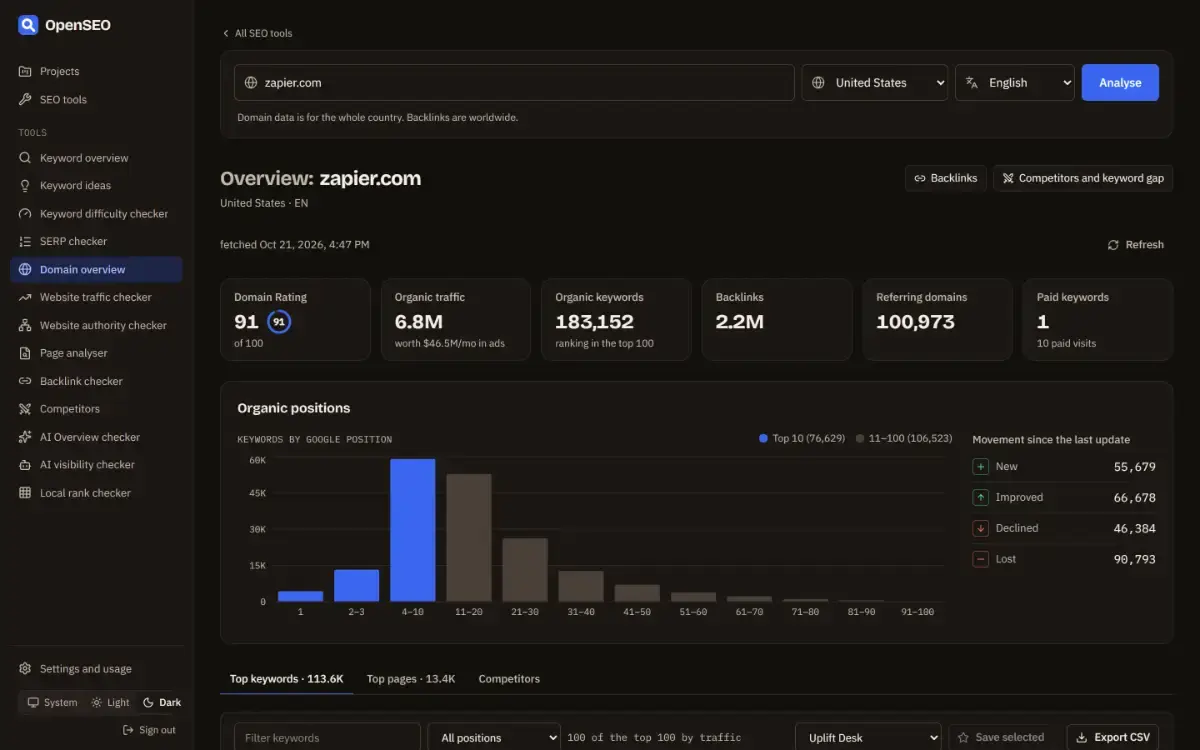Open SEO tools via its wrench icon
This screenshot has width=1200, height=750.
pos(25,99)
